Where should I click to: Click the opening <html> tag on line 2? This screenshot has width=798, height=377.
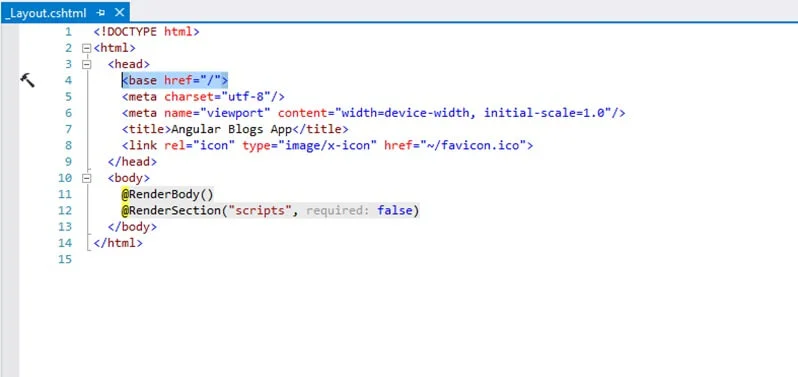click(115, 48)
